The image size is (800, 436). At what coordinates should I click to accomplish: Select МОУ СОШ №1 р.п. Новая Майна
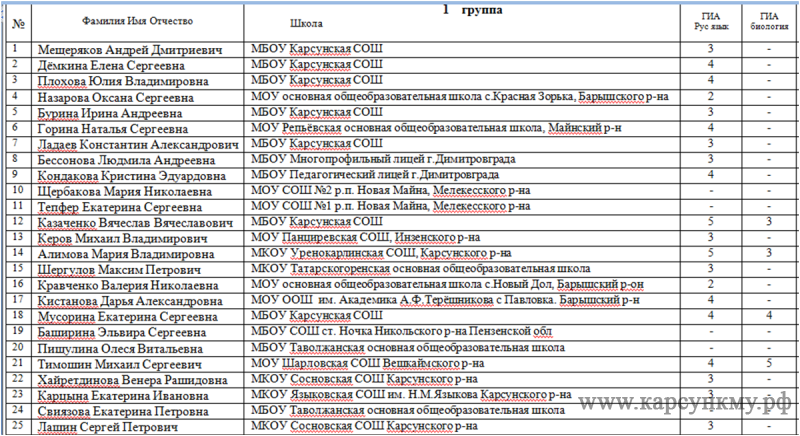(391, 207)
